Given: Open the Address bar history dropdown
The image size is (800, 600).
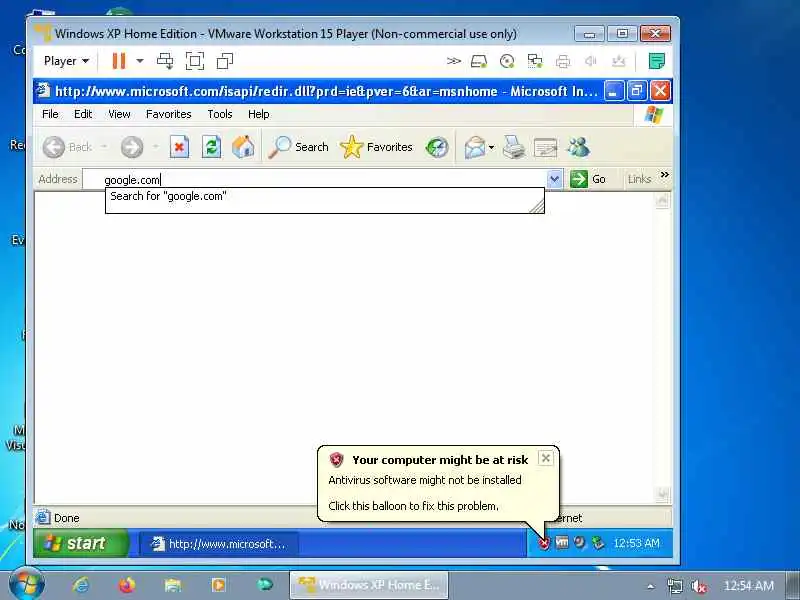Looking at the screenshot, I should (x=555, y=180).
